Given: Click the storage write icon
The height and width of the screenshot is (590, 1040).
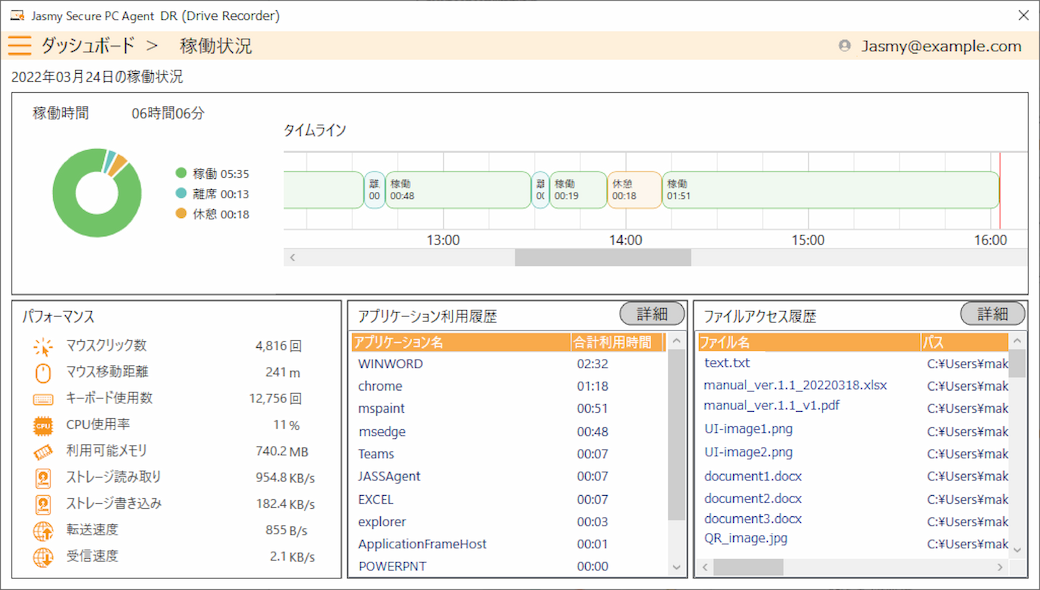Looking at the screenshot, I should pos(43,504).
